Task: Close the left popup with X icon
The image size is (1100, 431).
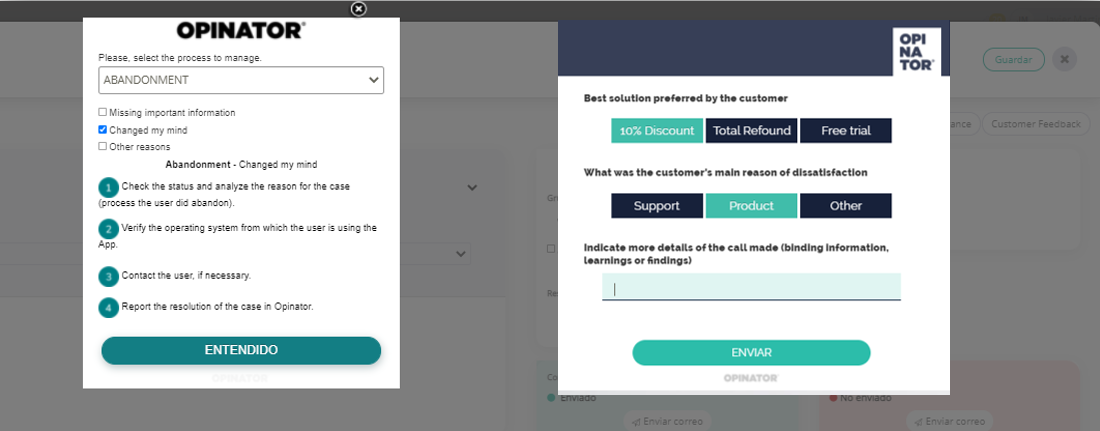Action: pos(358,8)
